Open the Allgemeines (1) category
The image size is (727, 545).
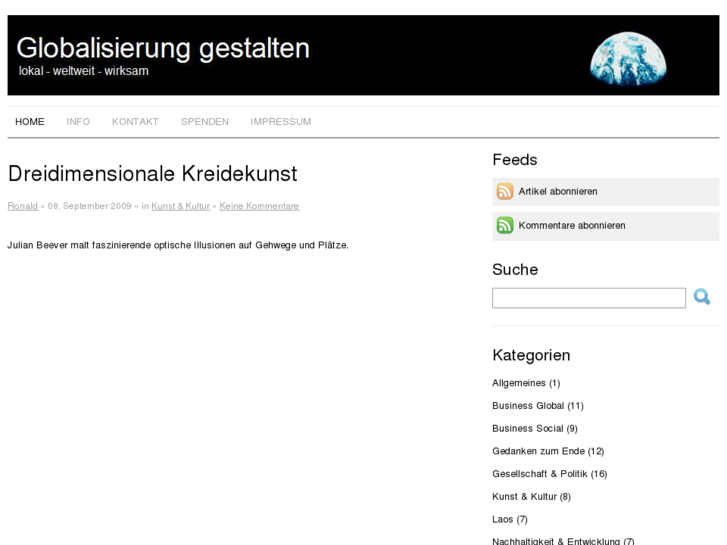tap(526, 383)
